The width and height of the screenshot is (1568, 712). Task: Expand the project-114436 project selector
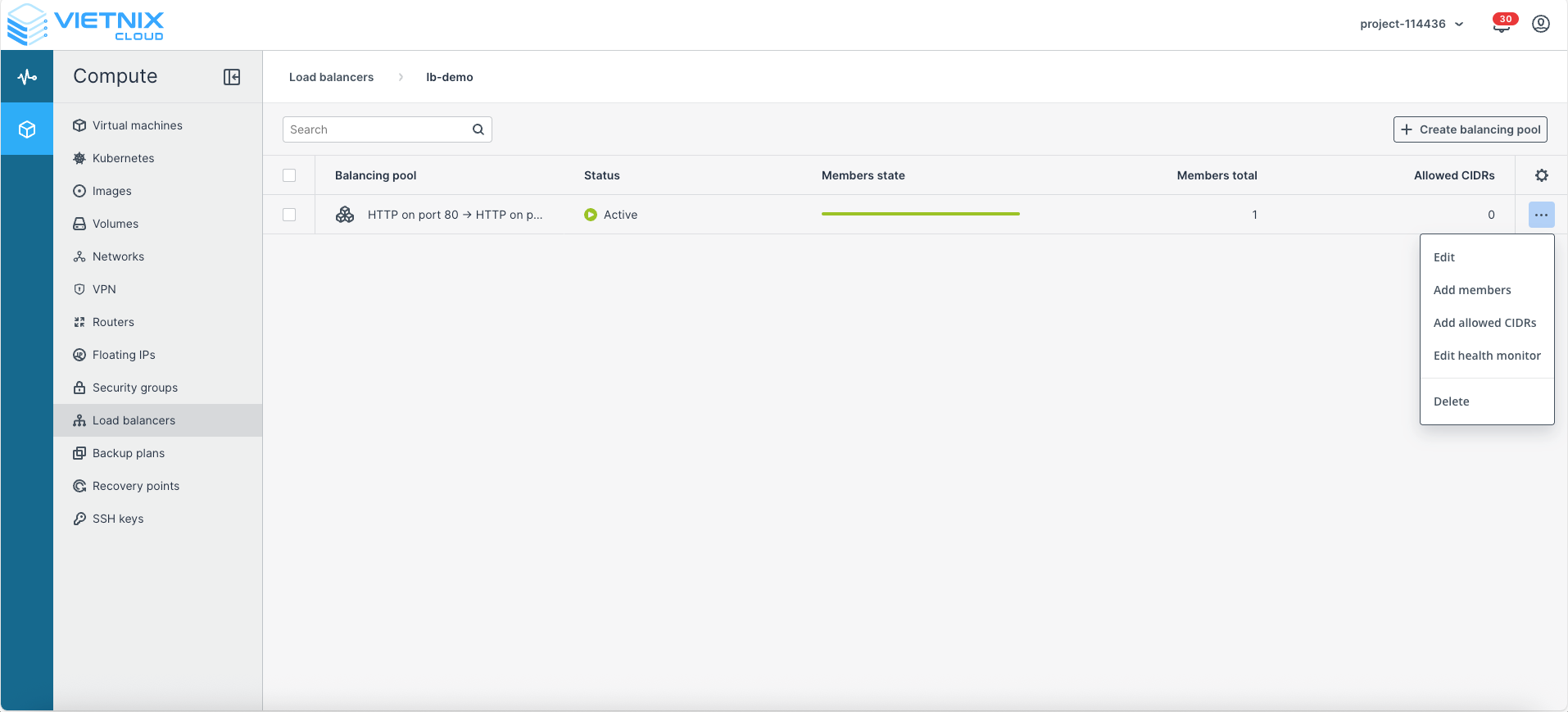point(1411,24)
